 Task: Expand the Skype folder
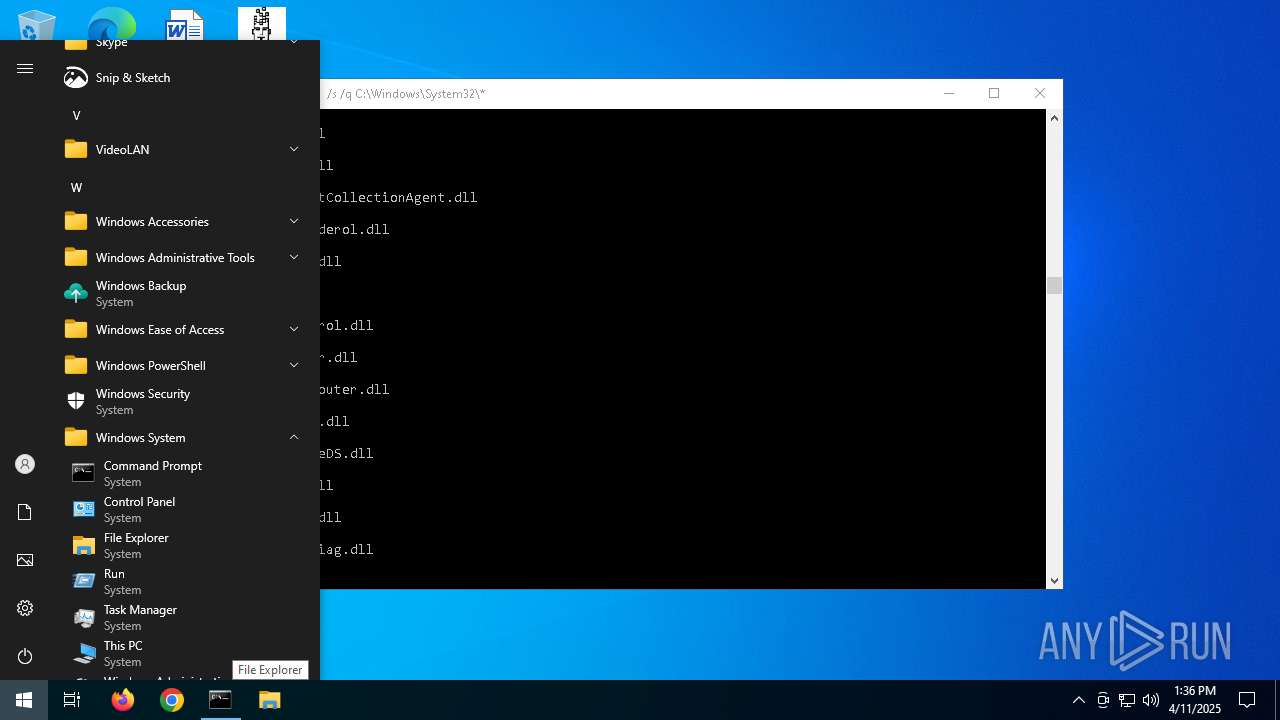180,44
